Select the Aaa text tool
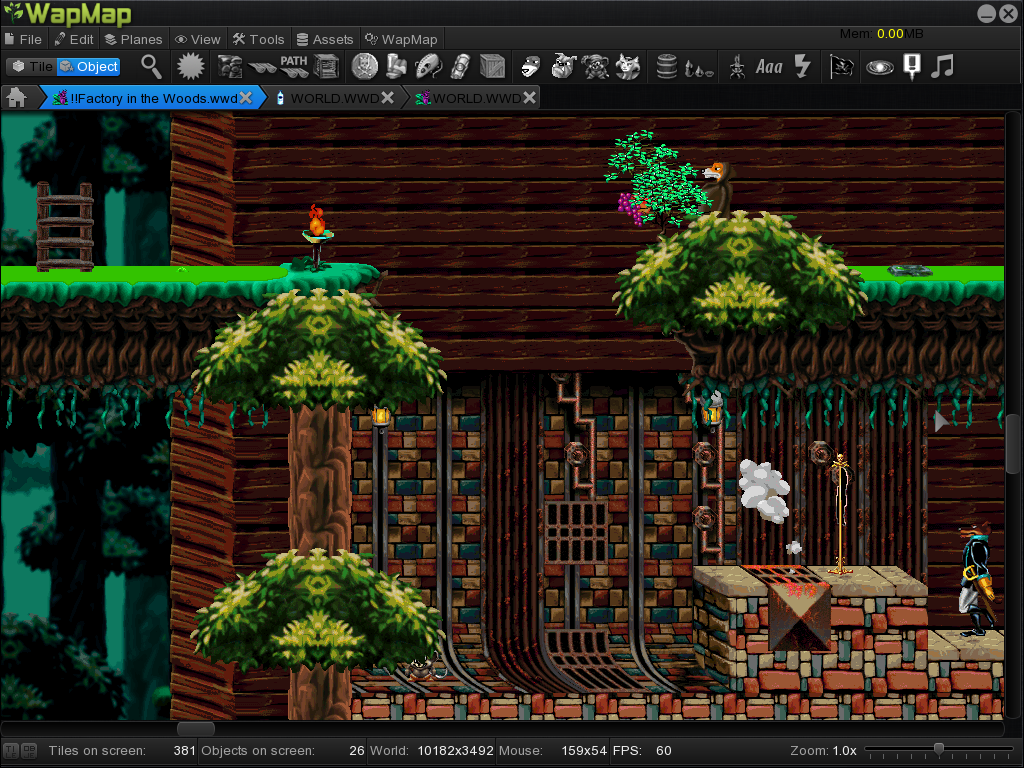 click(x=769, y=67)
